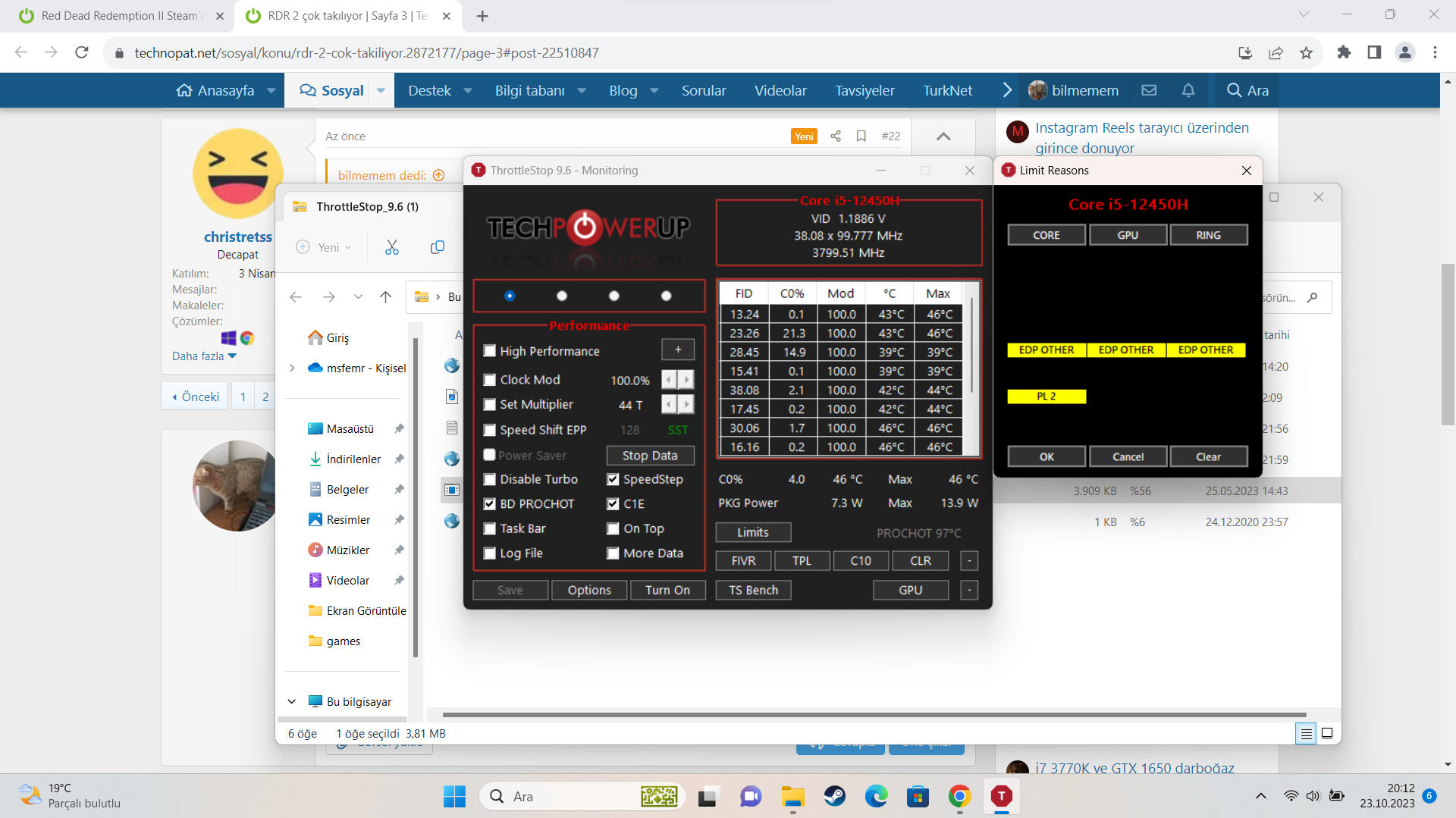
Task: Open the Videolar navigation item
Action: (780, 90)
